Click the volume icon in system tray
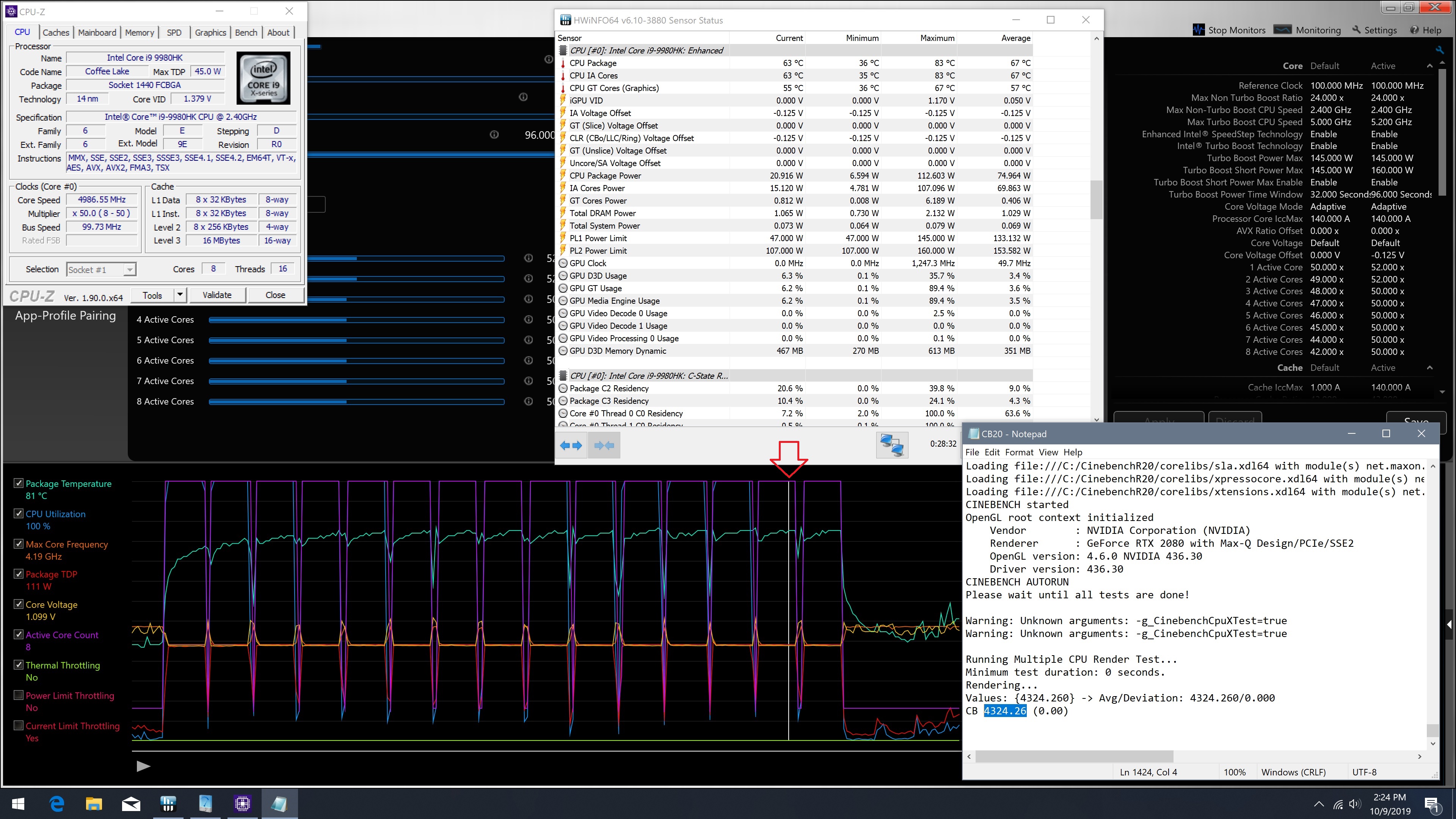 coord(1354,804)
